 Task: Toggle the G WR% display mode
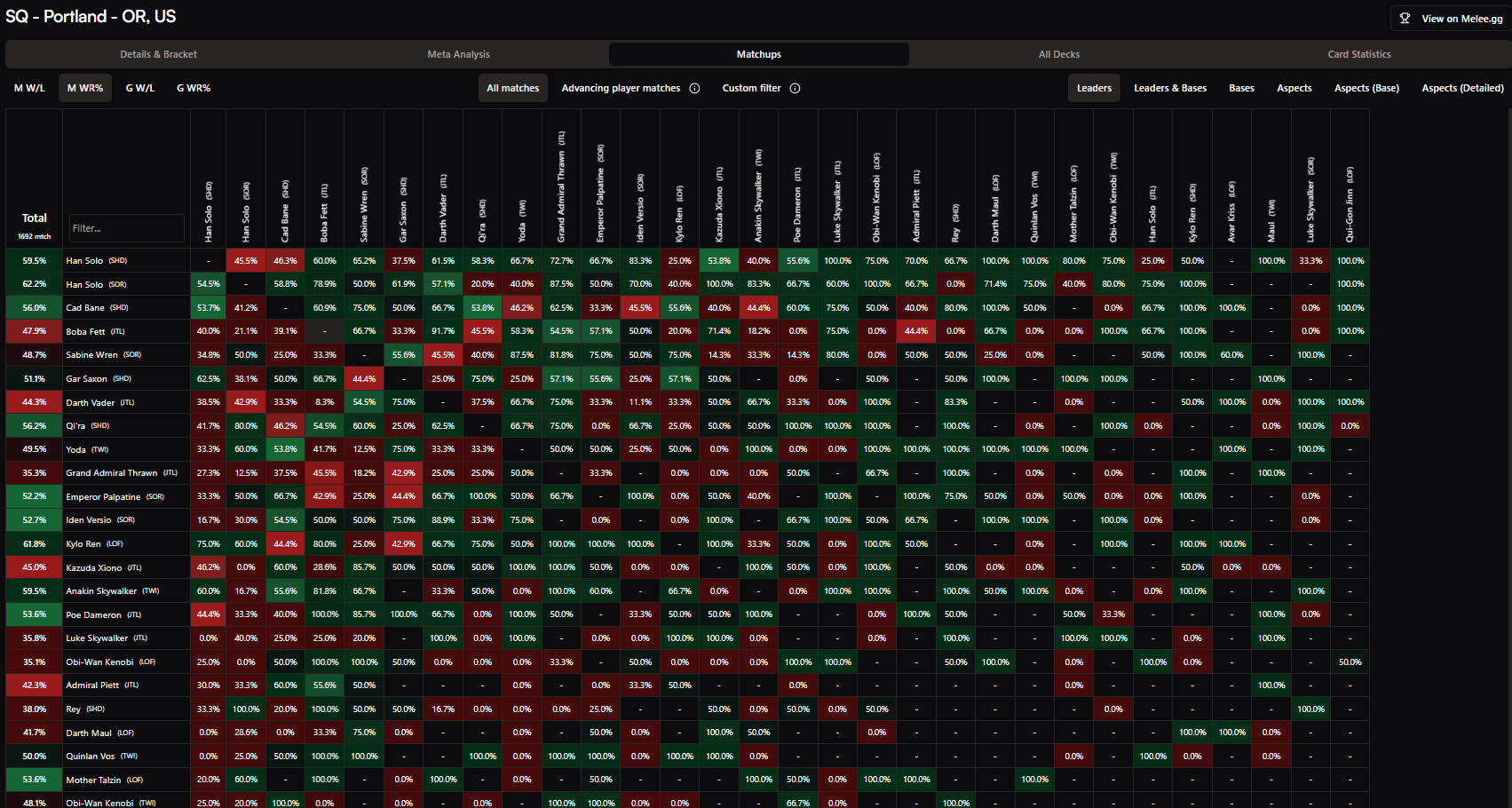point(193,88)
